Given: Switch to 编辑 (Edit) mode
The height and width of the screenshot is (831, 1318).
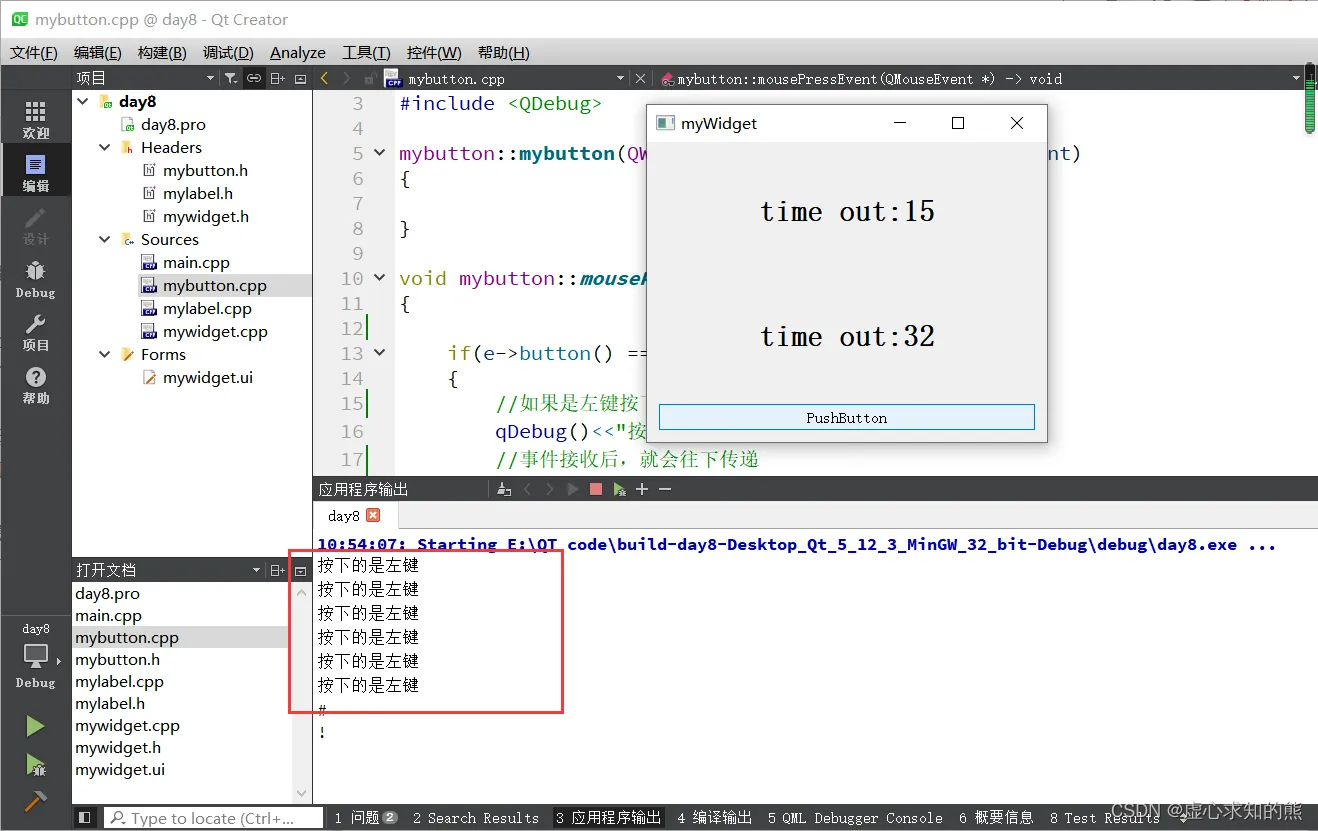Looking at the screenshot, I should click(x=35, y=172).
